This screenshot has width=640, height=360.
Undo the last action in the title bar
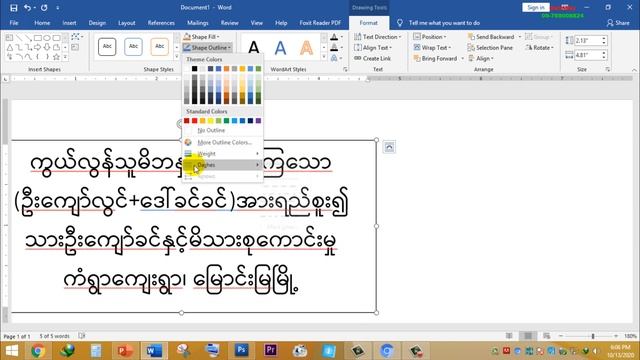click(27, 7)
